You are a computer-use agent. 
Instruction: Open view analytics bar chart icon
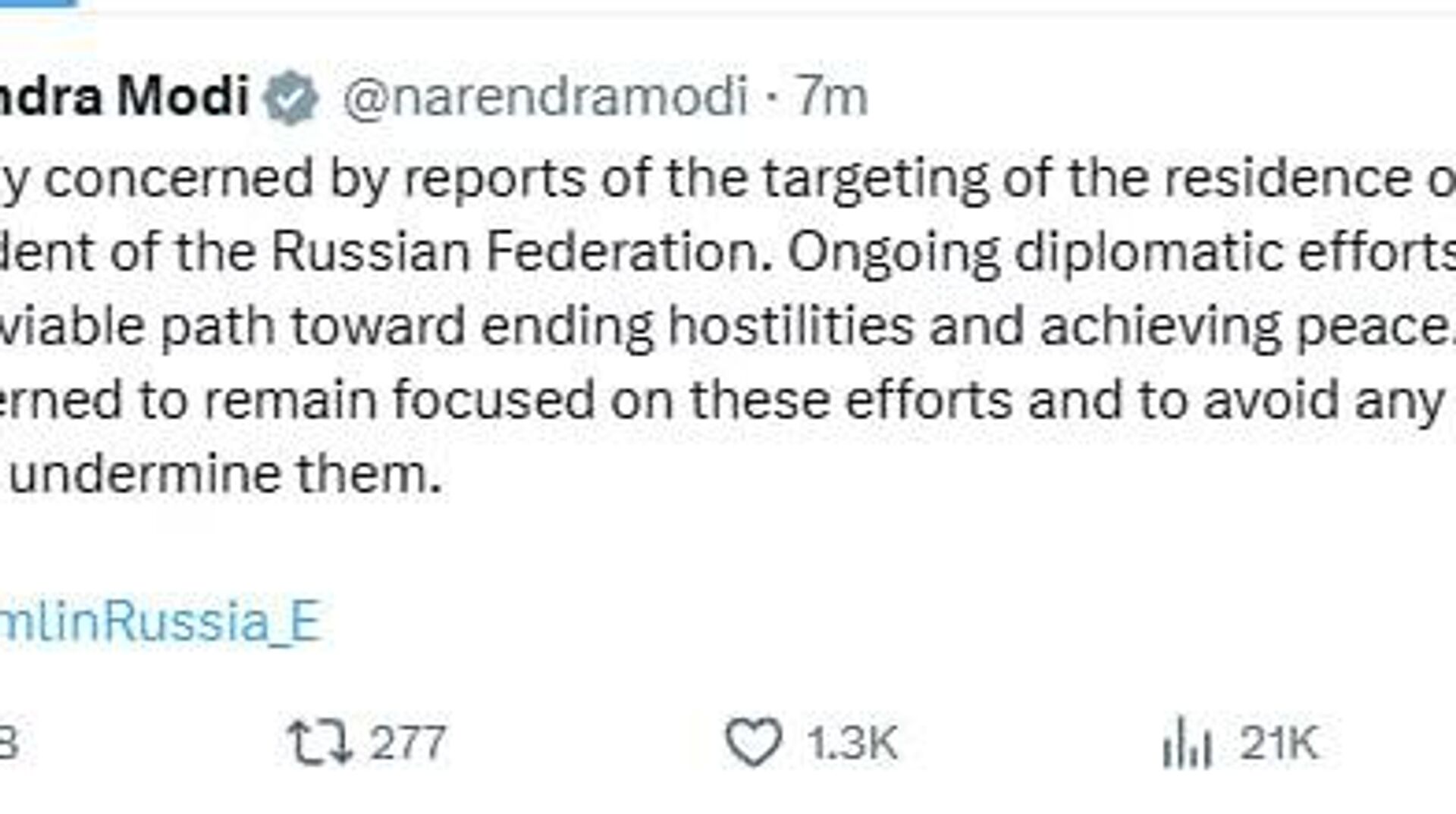(x=1187, y=742)
